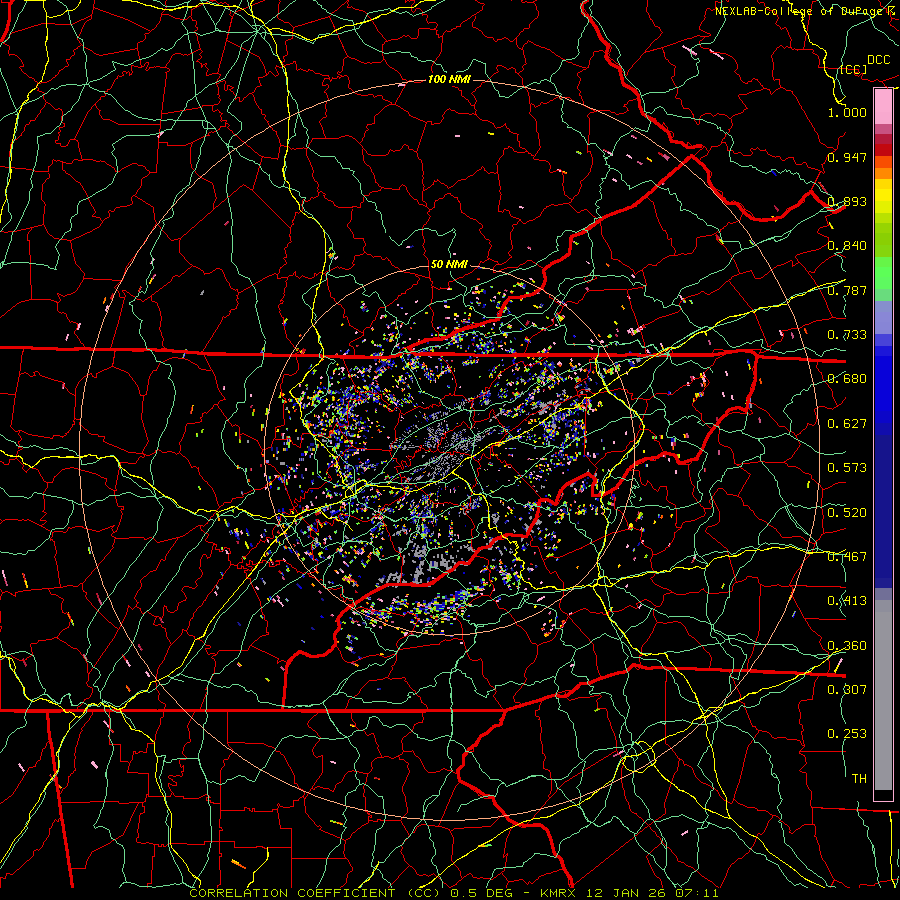Click the 0.467 scale value
Screen dimensions: 900x900
click(x=847, y=557)
